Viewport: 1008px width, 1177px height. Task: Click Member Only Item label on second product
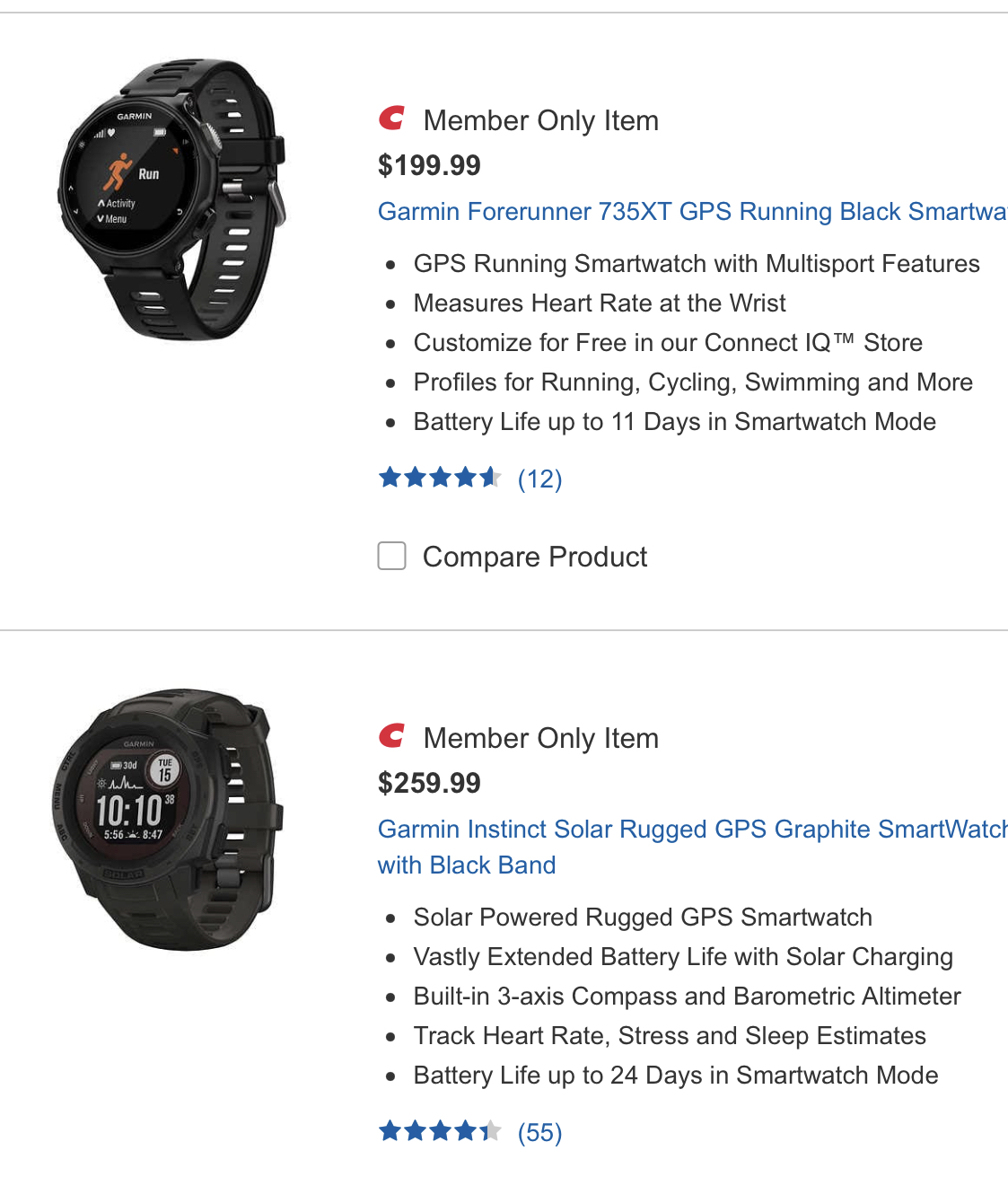tap(540, 738)
